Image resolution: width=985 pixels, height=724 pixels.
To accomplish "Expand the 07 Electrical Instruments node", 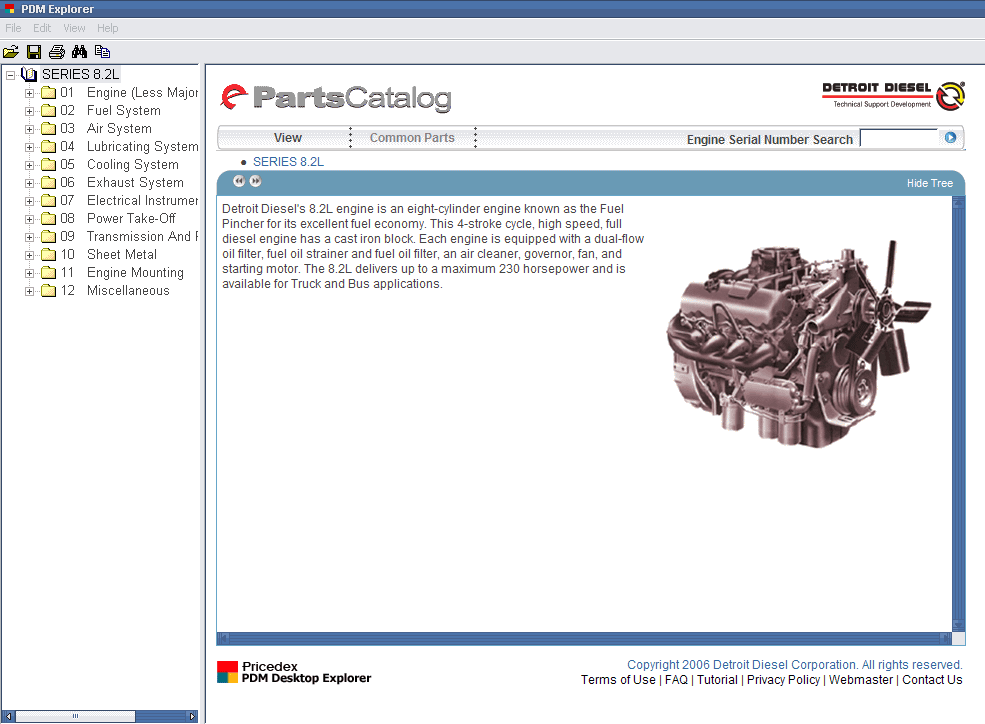I will [x=29, y=202].
